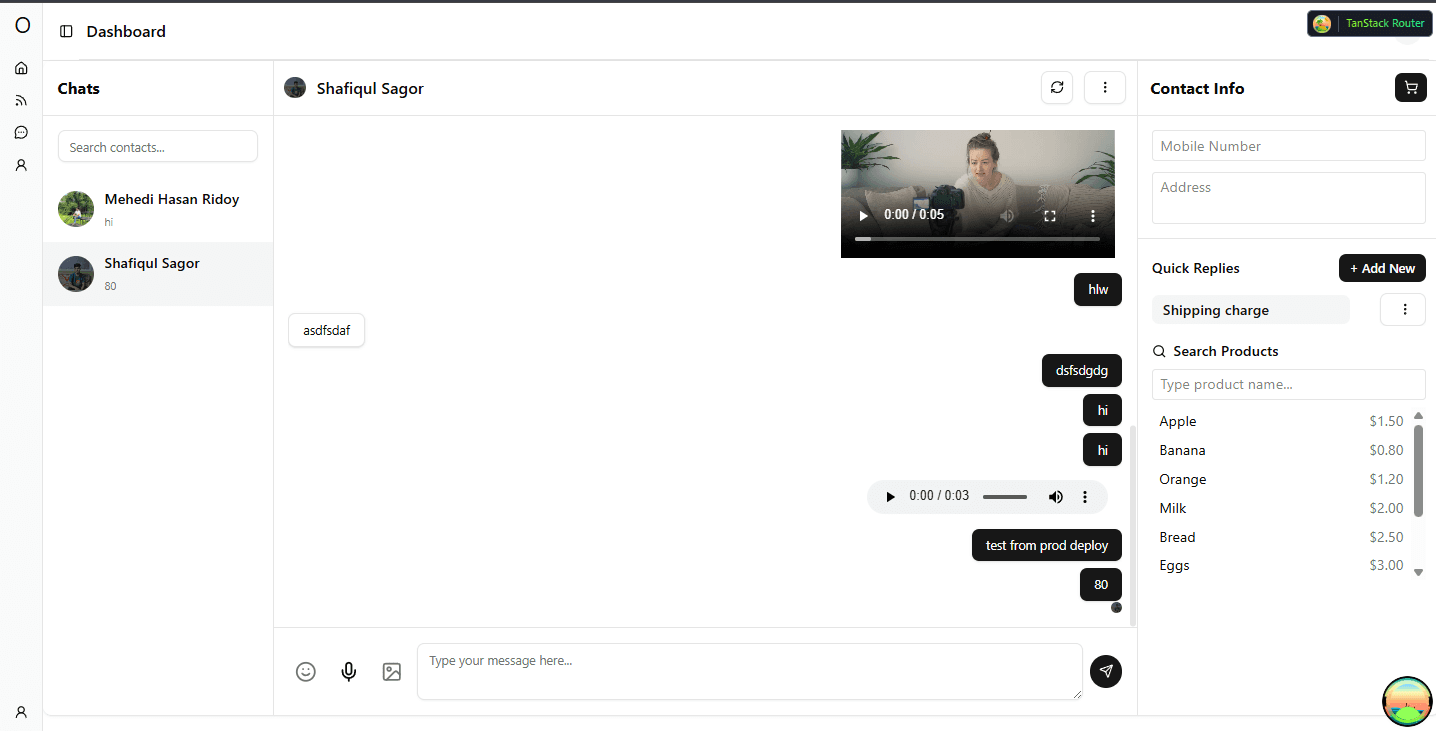The width and height of the screenshot is (1436, 731).
Task: Play the video in the chat
Action: pyautogui.click(x=864, y=215)
